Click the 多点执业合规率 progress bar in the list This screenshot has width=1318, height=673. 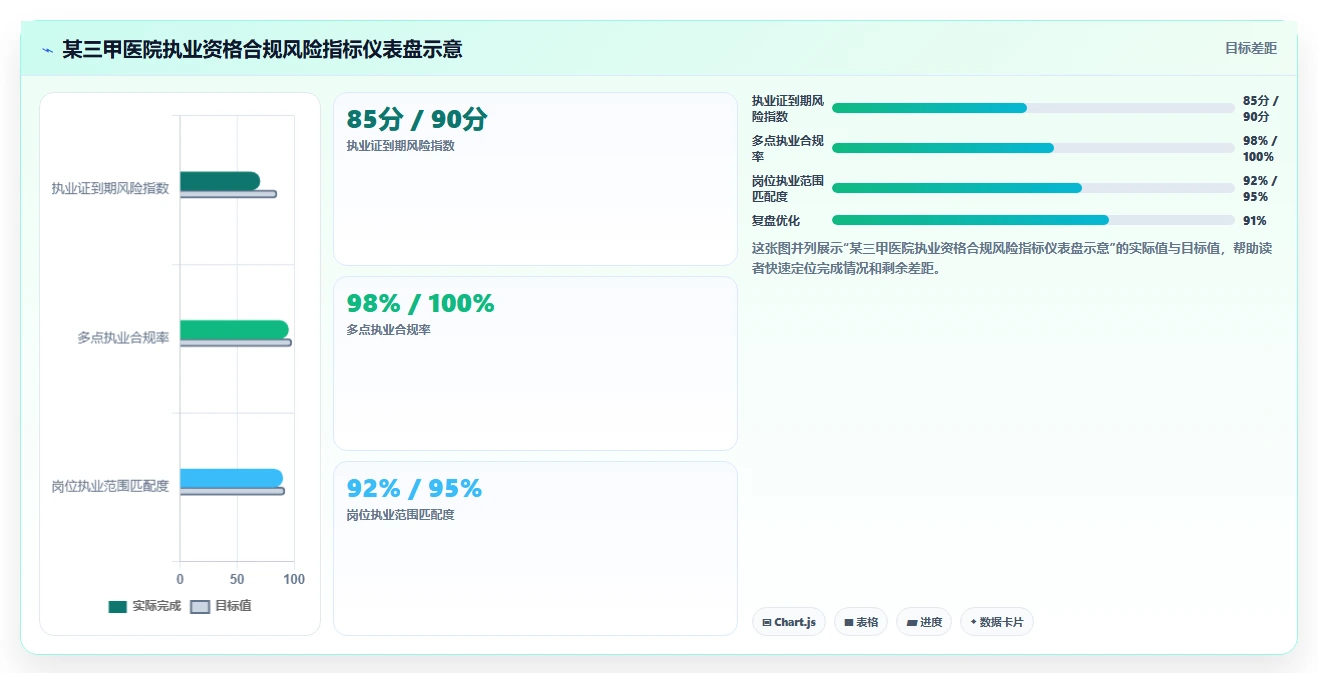coord(1033,148)
